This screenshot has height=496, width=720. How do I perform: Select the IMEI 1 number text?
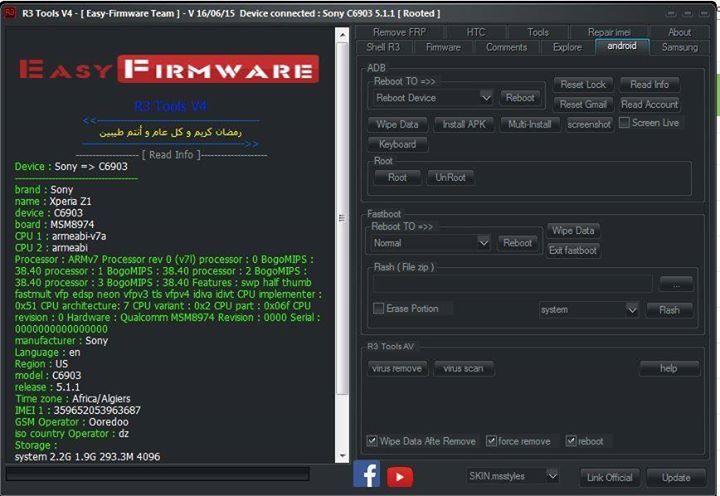point(97,410)
